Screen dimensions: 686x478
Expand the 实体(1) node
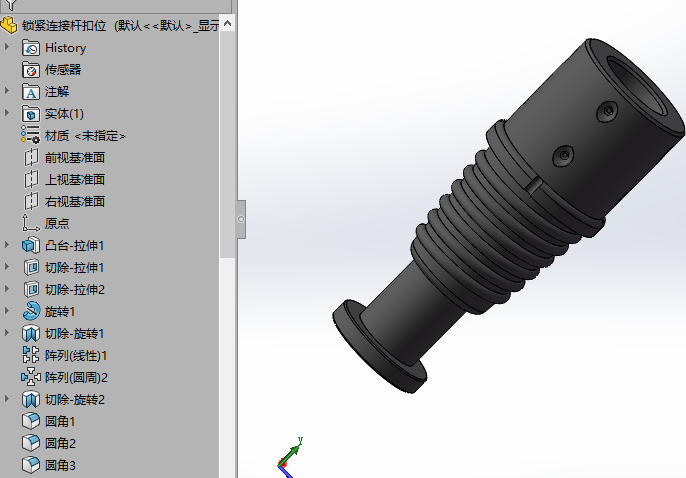pos(7,113)
